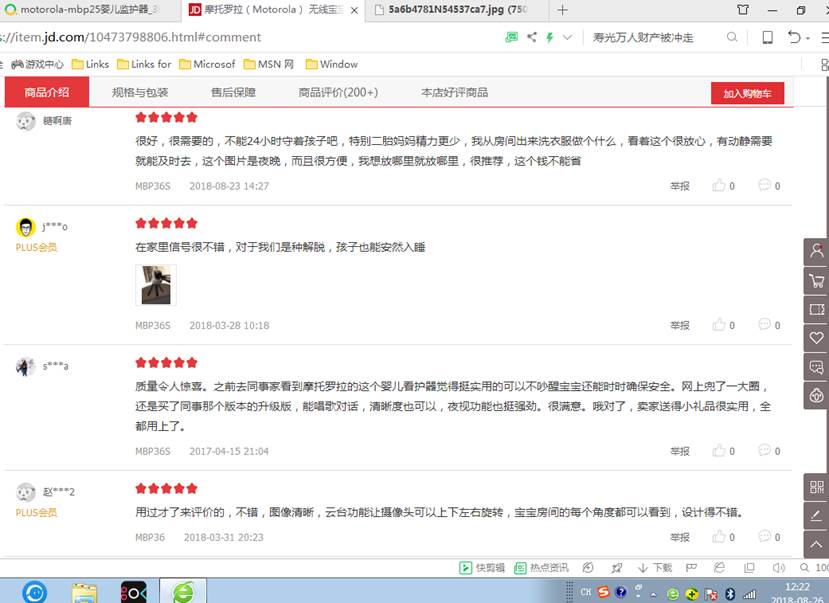Click the browser share icon in the address bar
Screen dimensions: 829x603
531,37
